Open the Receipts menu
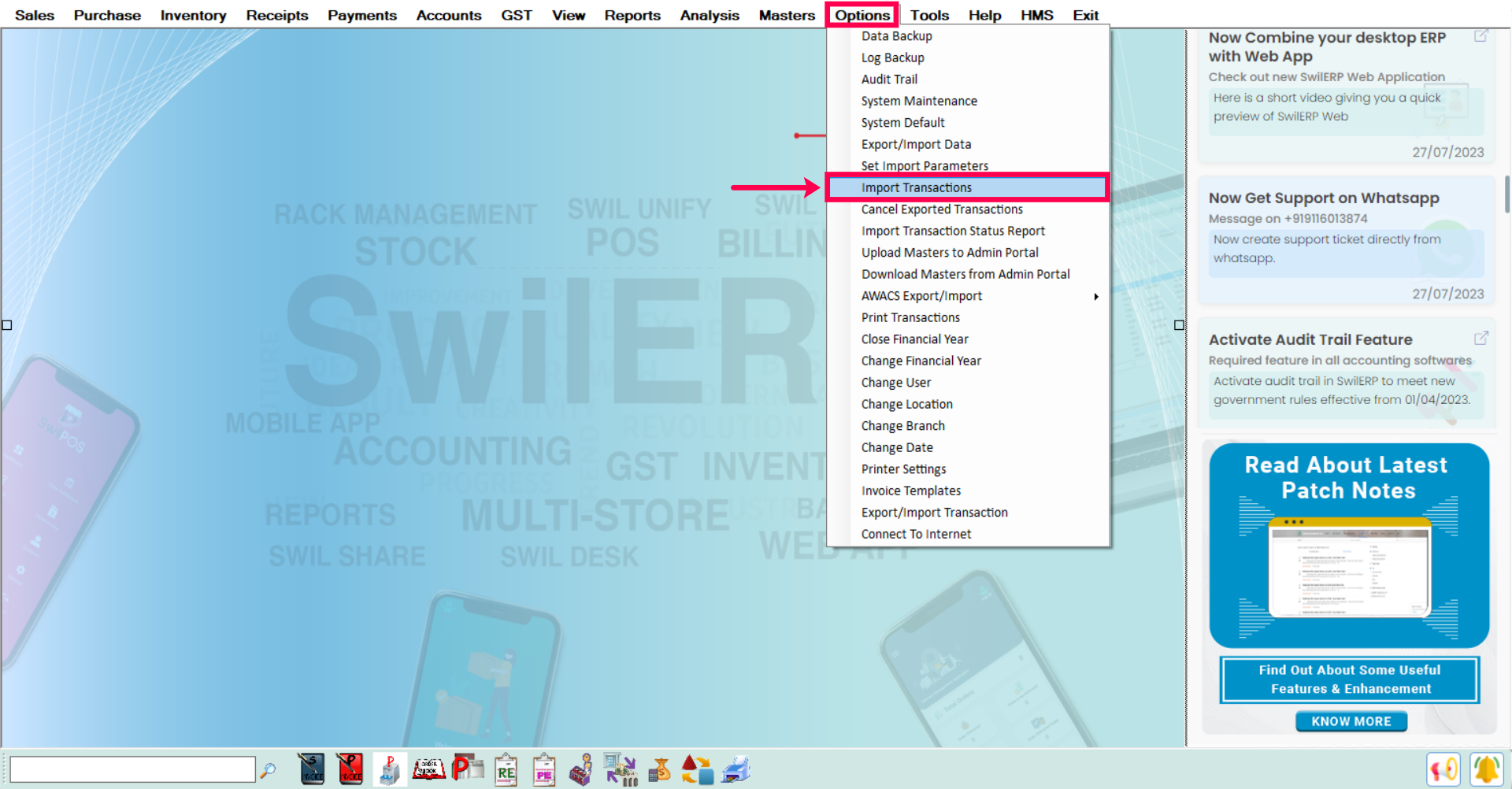The height and width of the screenshot is (789, 1512). coord(277,15)
